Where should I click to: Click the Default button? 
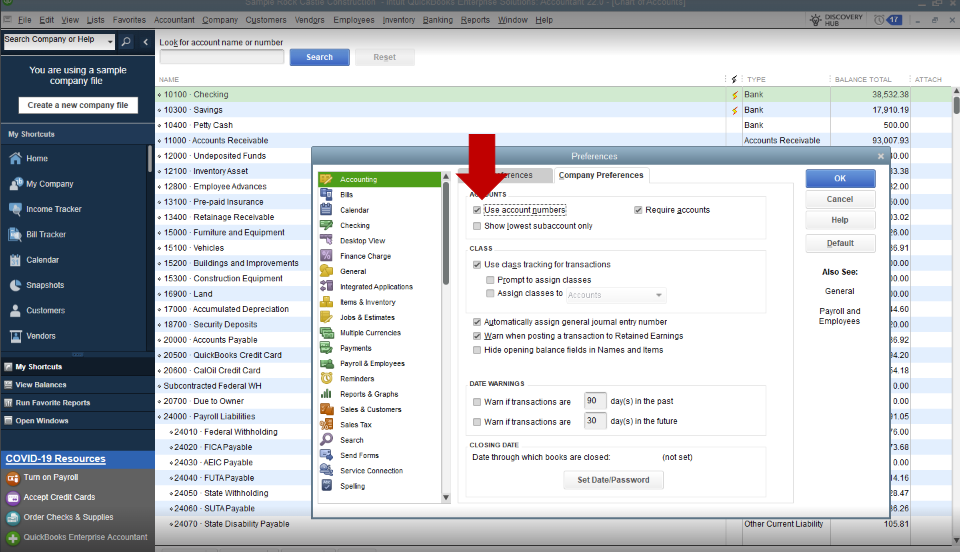(x=840, y=244)
